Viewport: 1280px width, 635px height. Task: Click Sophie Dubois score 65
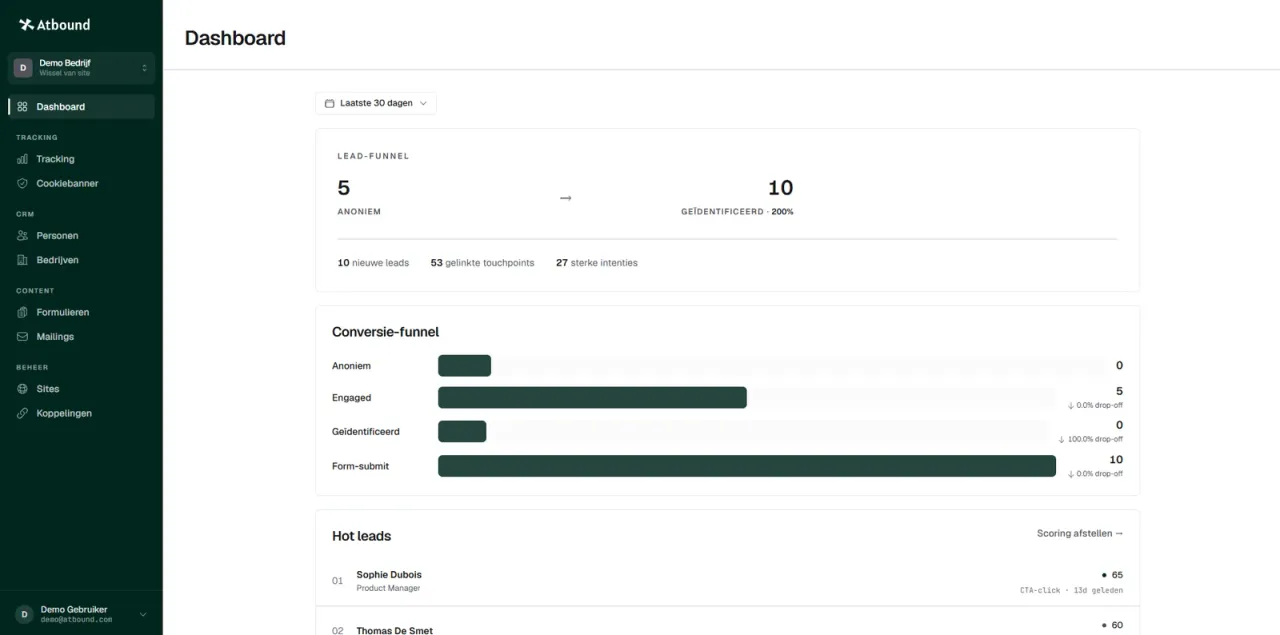tap(1112, 575)
